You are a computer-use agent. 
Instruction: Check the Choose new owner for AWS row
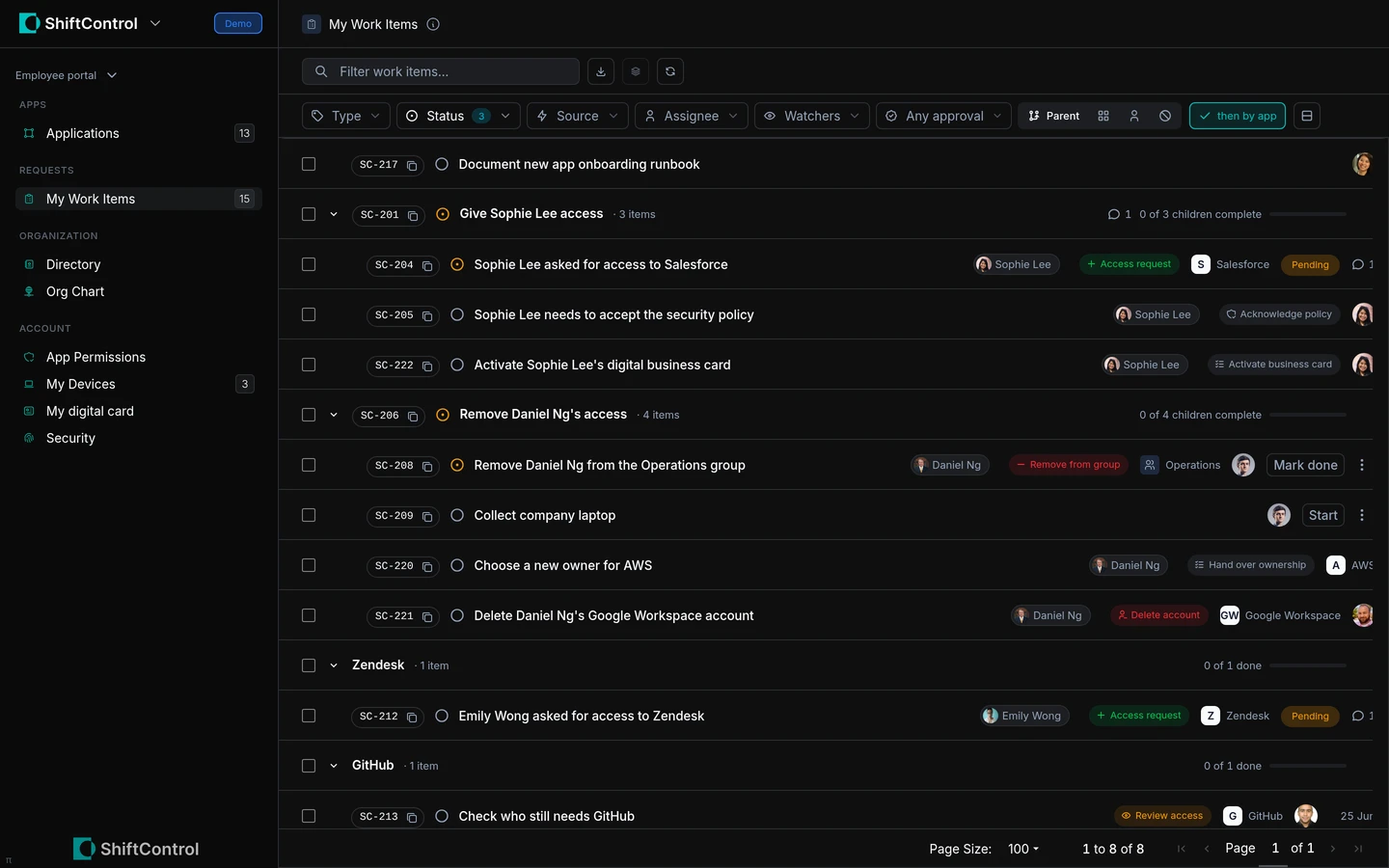pyautogui.click(x=309, y=565)
